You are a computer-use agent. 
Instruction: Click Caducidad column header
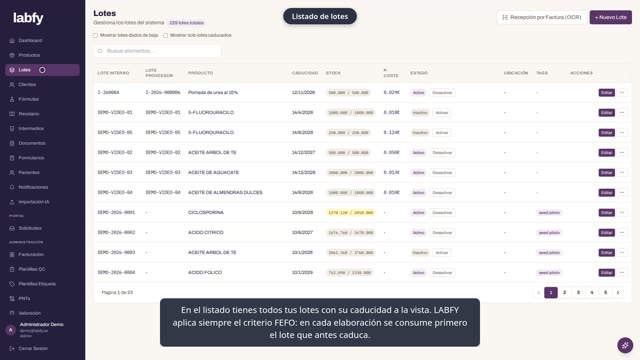(305, 73)
